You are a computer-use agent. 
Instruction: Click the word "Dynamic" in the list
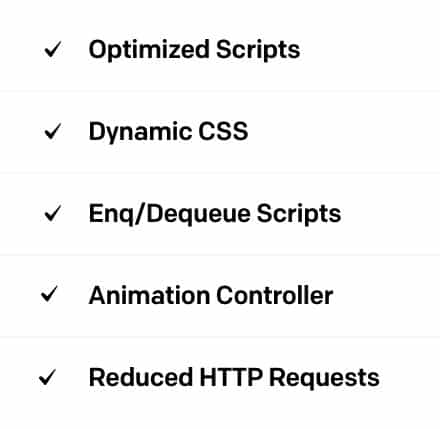coord(140,132)
